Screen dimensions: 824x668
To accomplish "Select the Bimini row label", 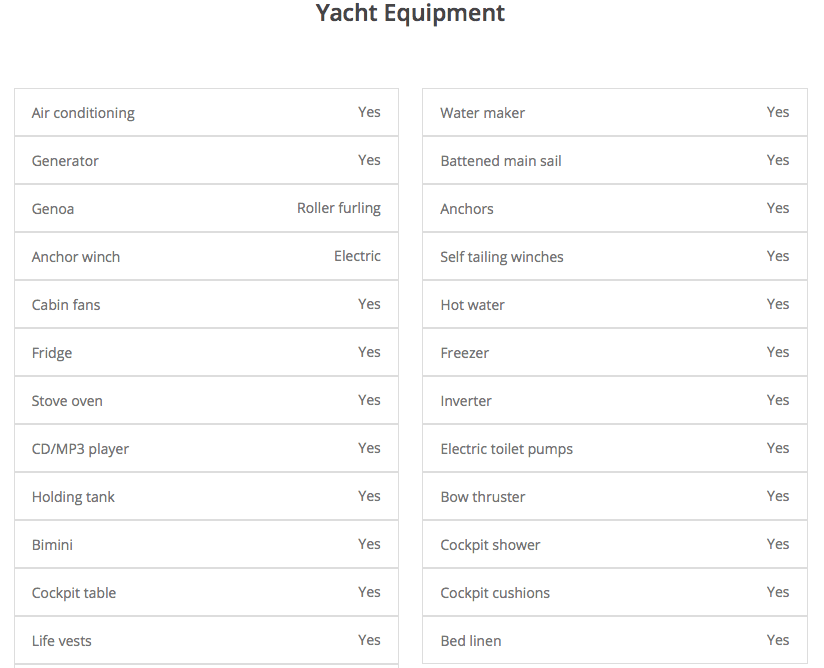I will click(52, 545).
